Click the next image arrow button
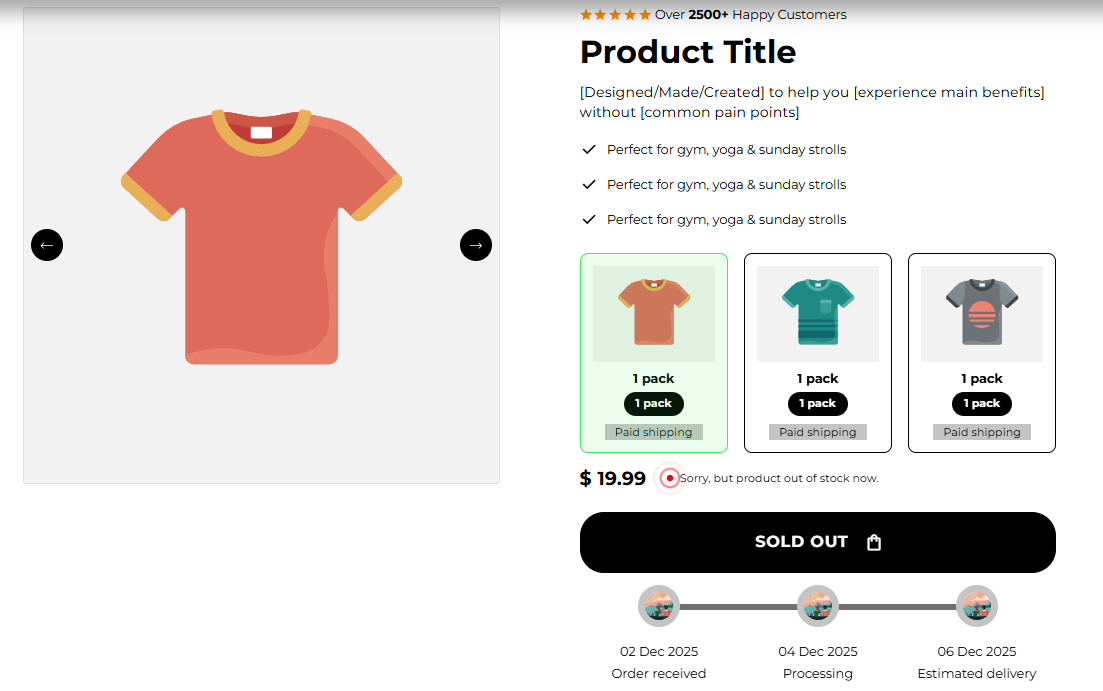Image resolution: width=1103 pixels, height=691 pixels. [476, 245]
